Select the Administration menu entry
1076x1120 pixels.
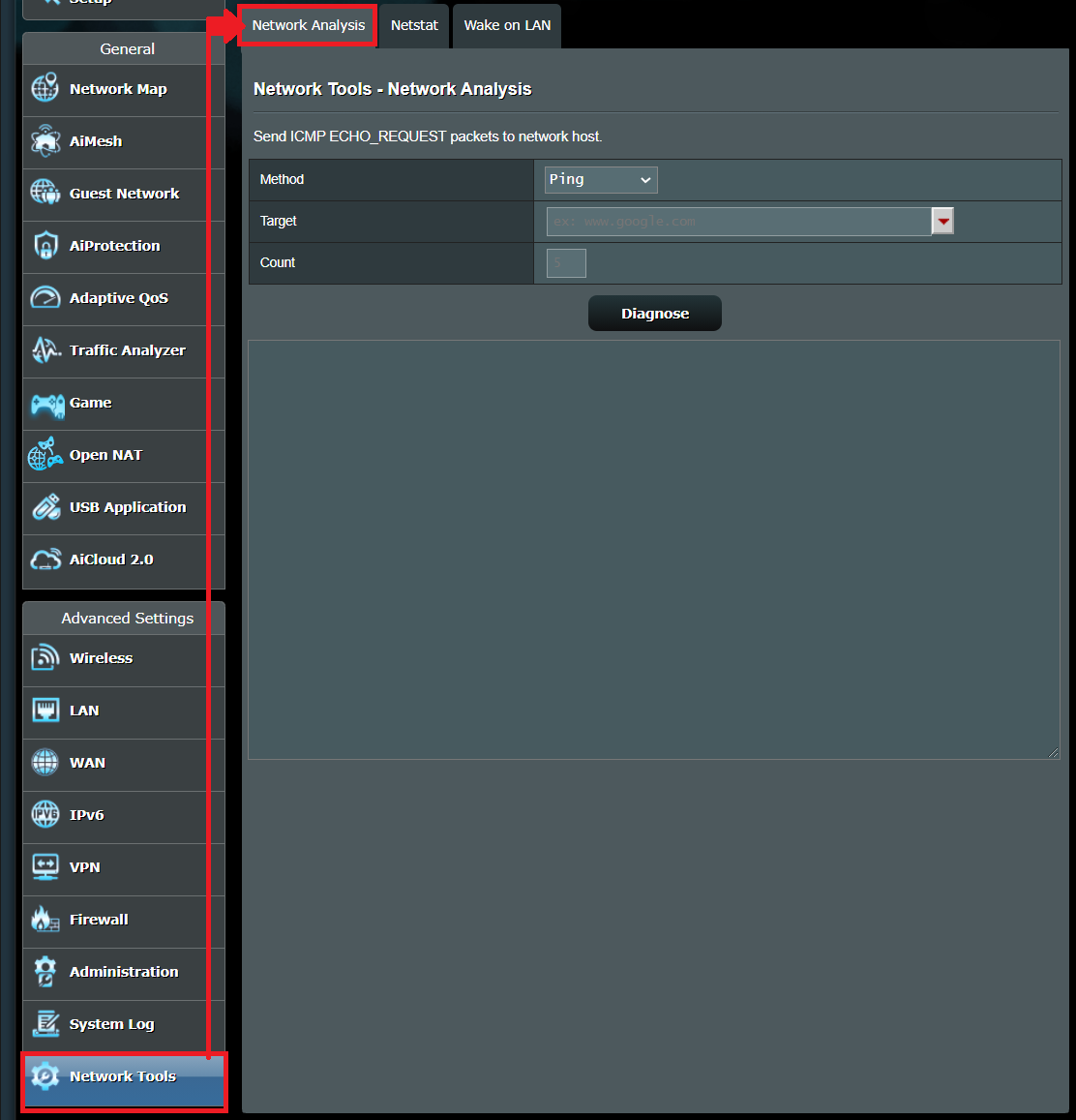pyautogui.click(x=124, y=974)
